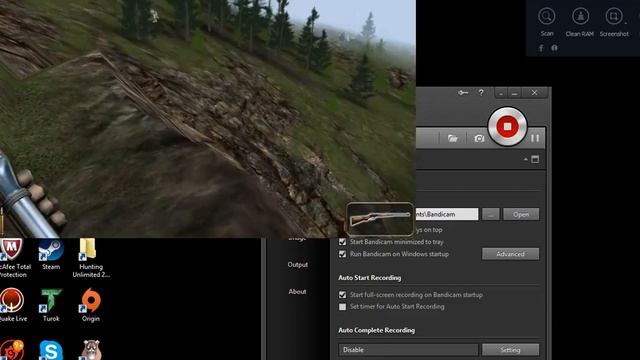
Task: Open the Turok desktop shortcut
Action: (51, 305)
